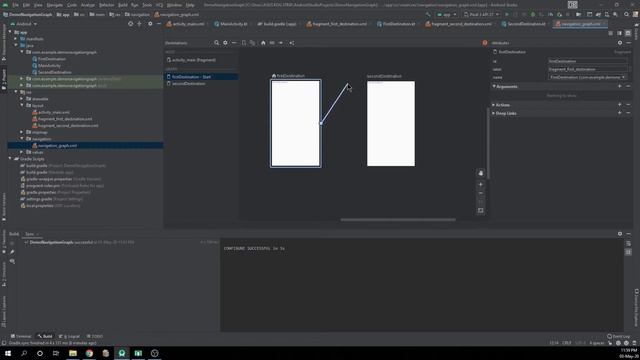
Task: Click the Run app green play icon
Action: [x=507, y=14]
